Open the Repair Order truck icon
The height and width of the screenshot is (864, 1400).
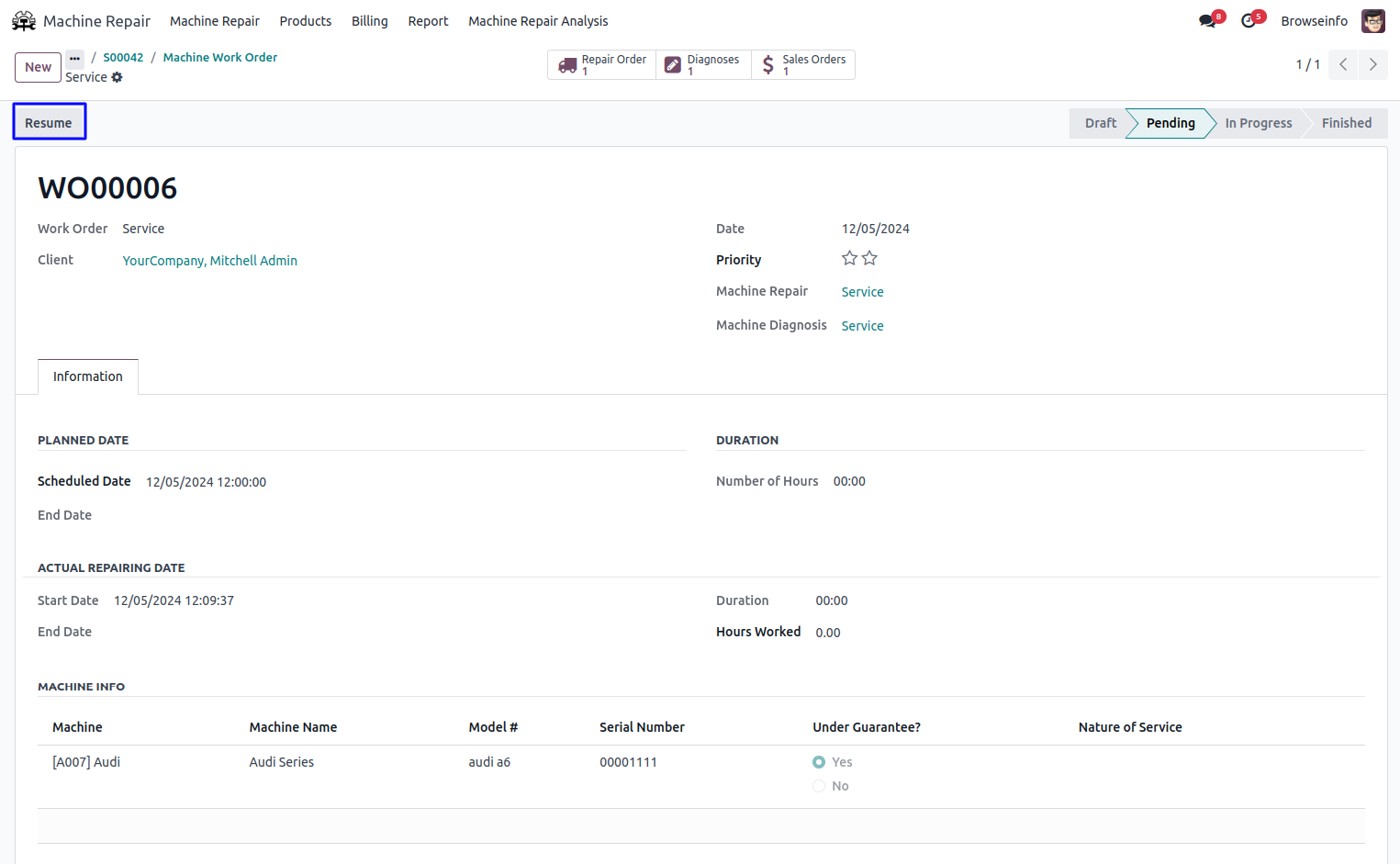pos(567,65)
